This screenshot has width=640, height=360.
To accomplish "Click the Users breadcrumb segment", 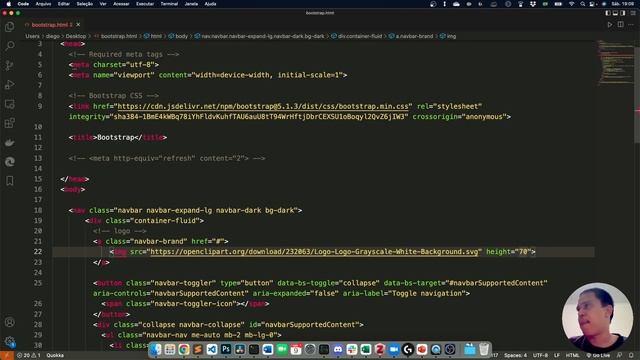I will pos(32,36).
